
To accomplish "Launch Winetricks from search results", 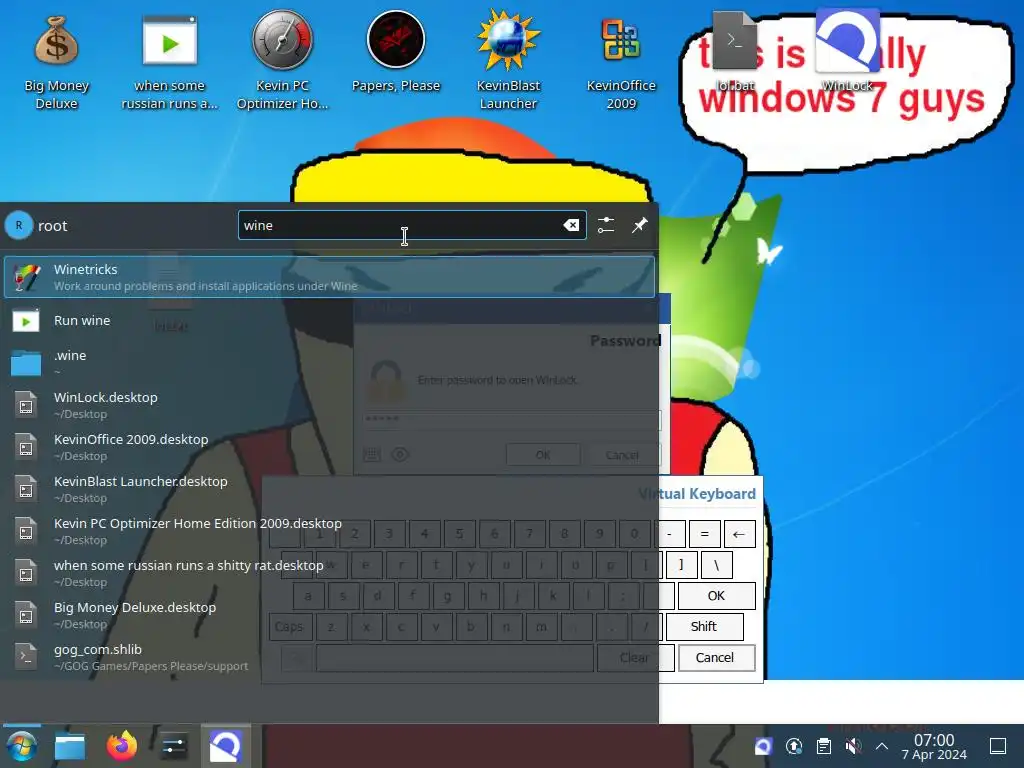I will [x=329, y=277].
